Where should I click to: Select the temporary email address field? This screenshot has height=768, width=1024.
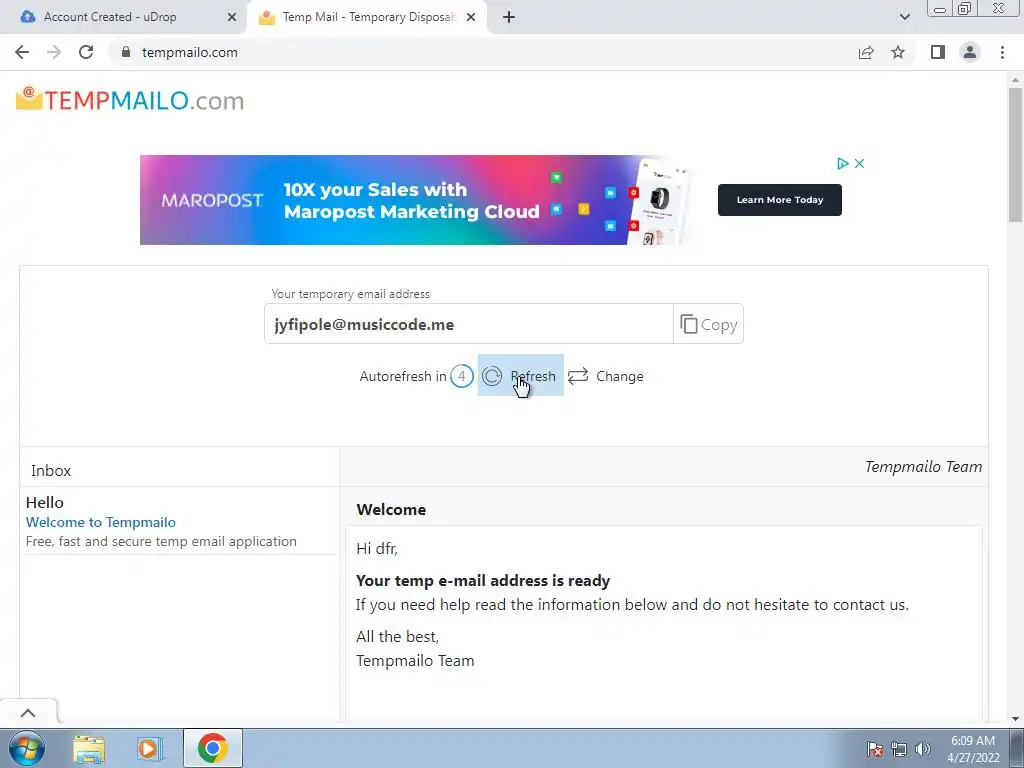(x=469, y=324)
